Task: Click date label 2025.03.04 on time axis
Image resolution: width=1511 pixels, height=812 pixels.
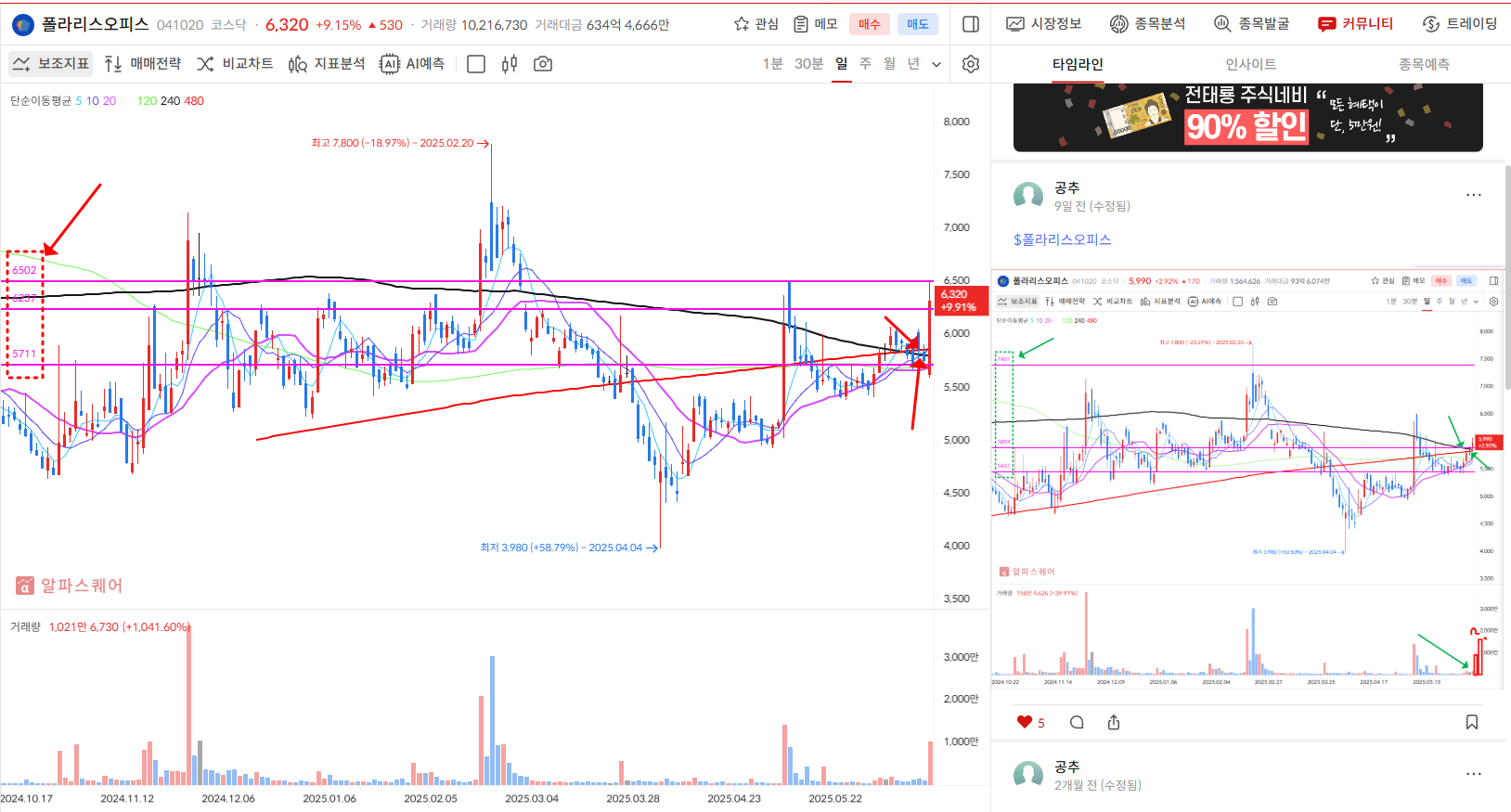Action: coord(532,798)
